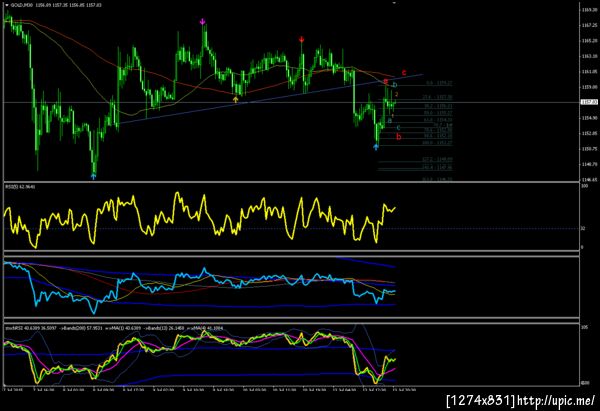Click the 0.0 Fibonacci level label
Image resolution: width=600 pixels, height=411 pixels.
[x=439, y=83]
